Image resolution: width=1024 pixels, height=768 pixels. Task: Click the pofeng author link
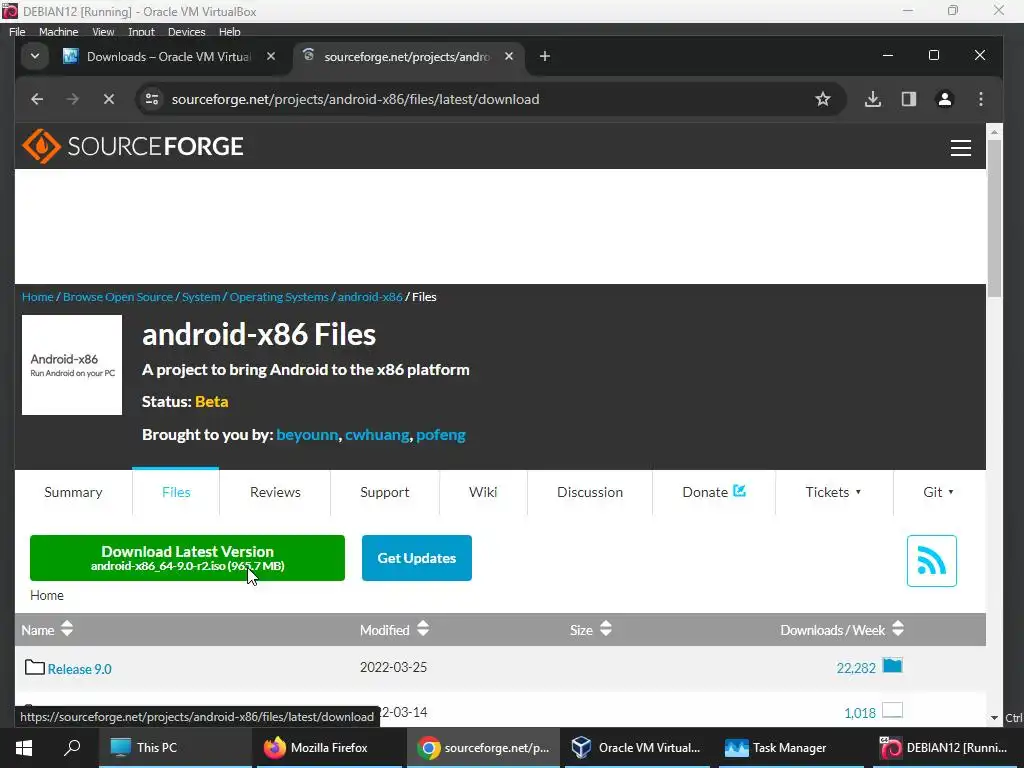click(x=441, y=434)
